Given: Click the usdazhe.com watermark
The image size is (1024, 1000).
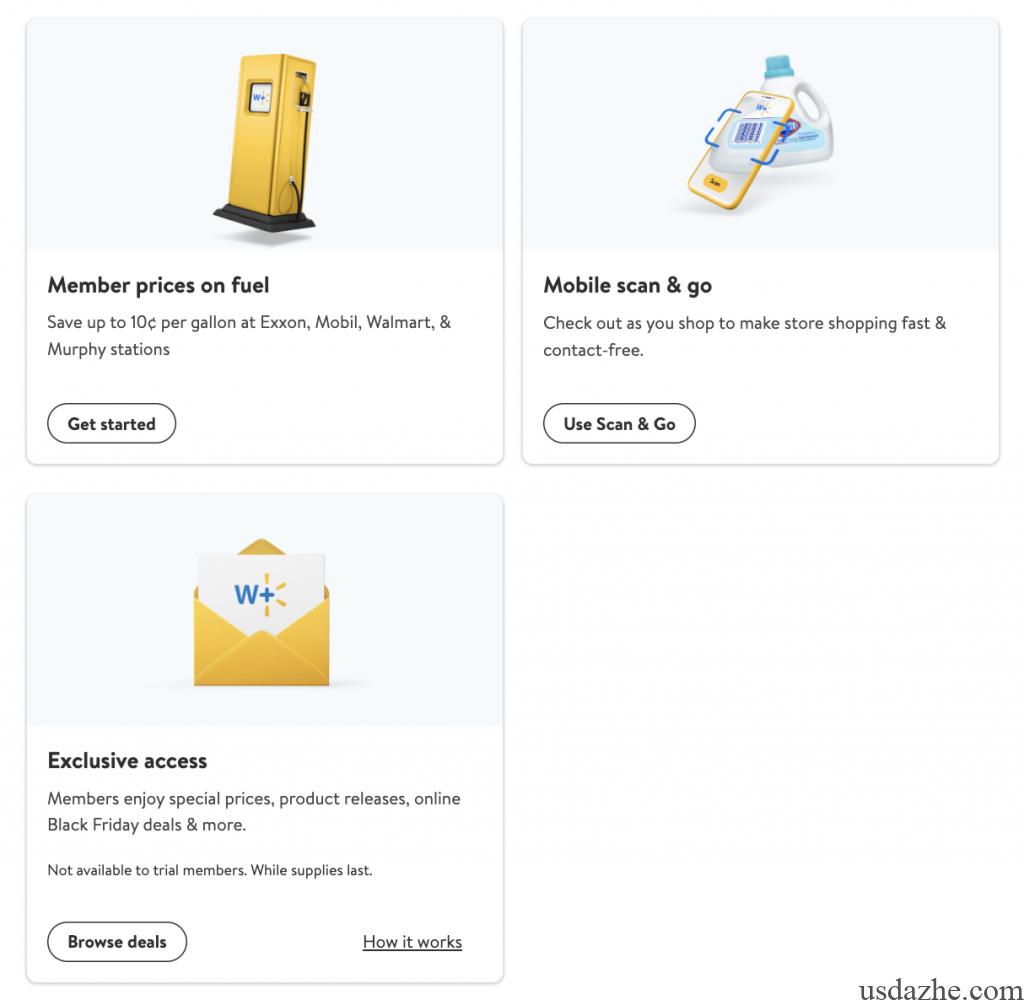Looking at the screenshot, I should 940,991.
